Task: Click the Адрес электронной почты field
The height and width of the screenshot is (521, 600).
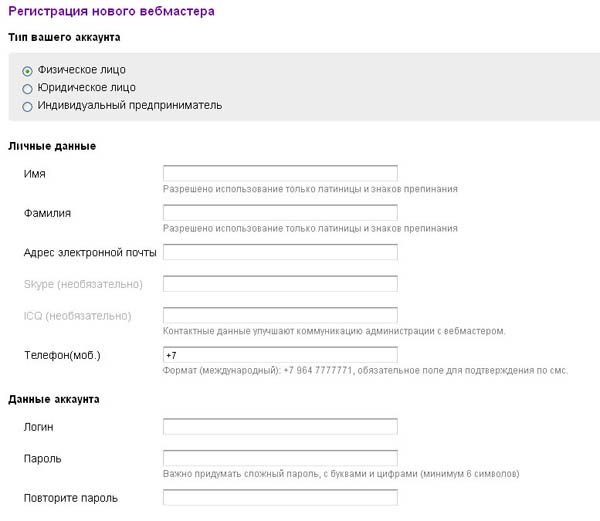Action: (280, 251)
